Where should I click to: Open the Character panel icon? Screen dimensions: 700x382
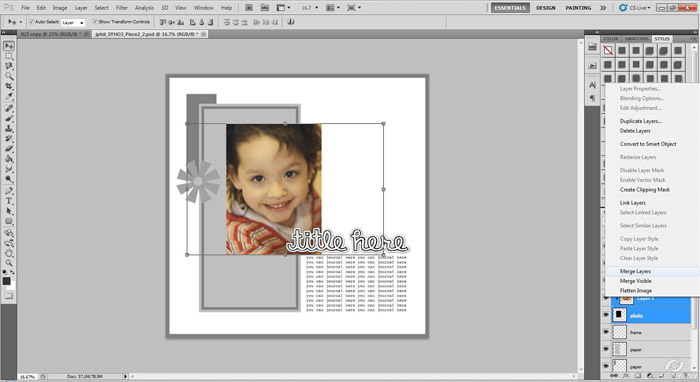tap(592, 85)
